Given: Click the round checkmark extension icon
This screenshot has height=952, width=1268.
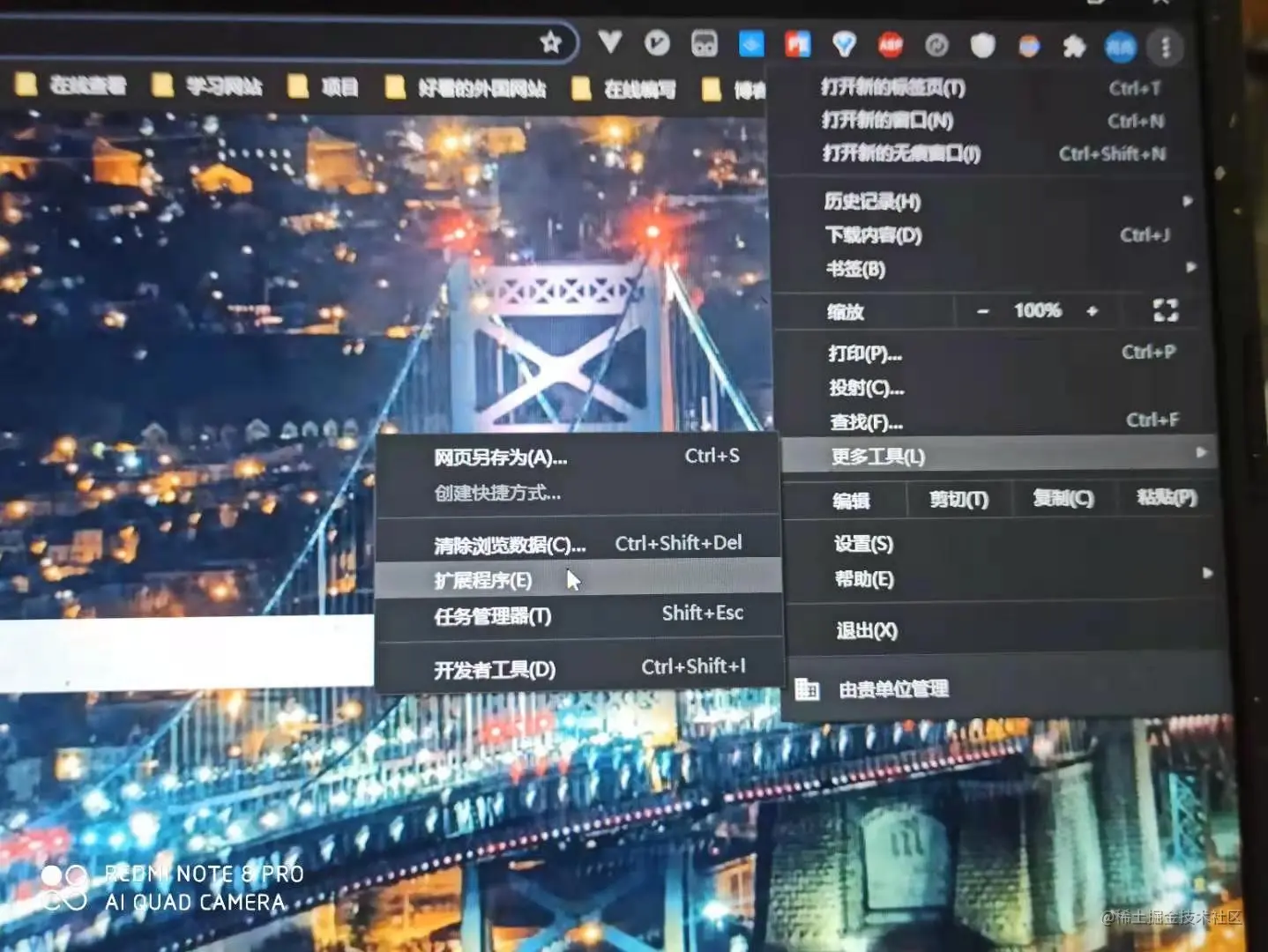Looking at the screenshot, I should 657,42.
